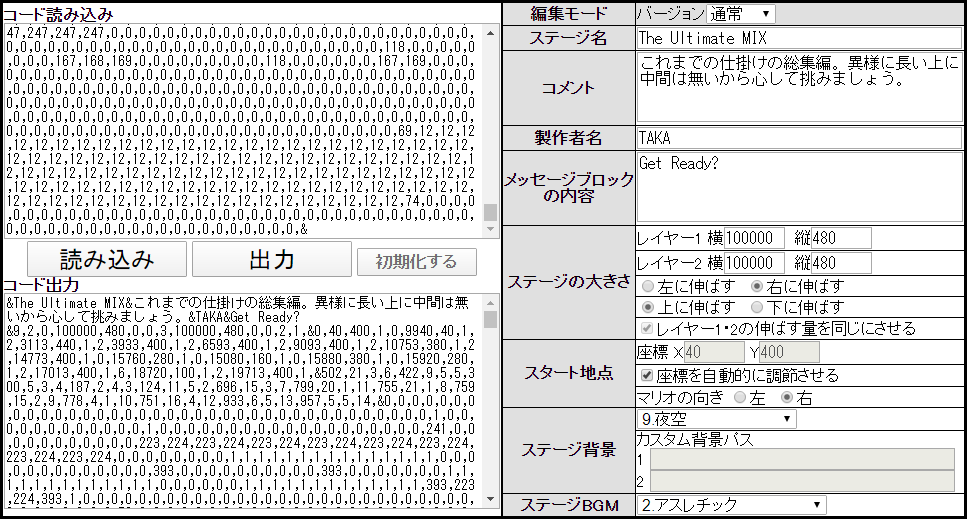Click the レイヤー1 横 width field
Image resolution: width=967 pixels, height=519 pixels.
[754, 238]
